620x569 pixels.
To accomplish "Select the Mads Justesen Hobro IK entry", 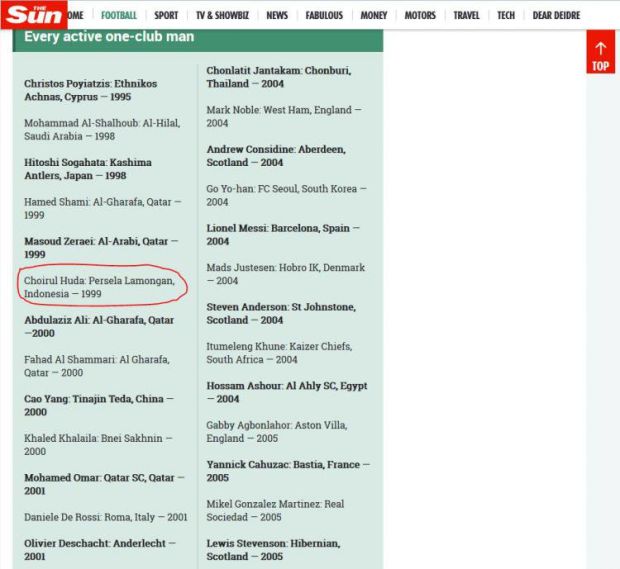I will 285,274.
